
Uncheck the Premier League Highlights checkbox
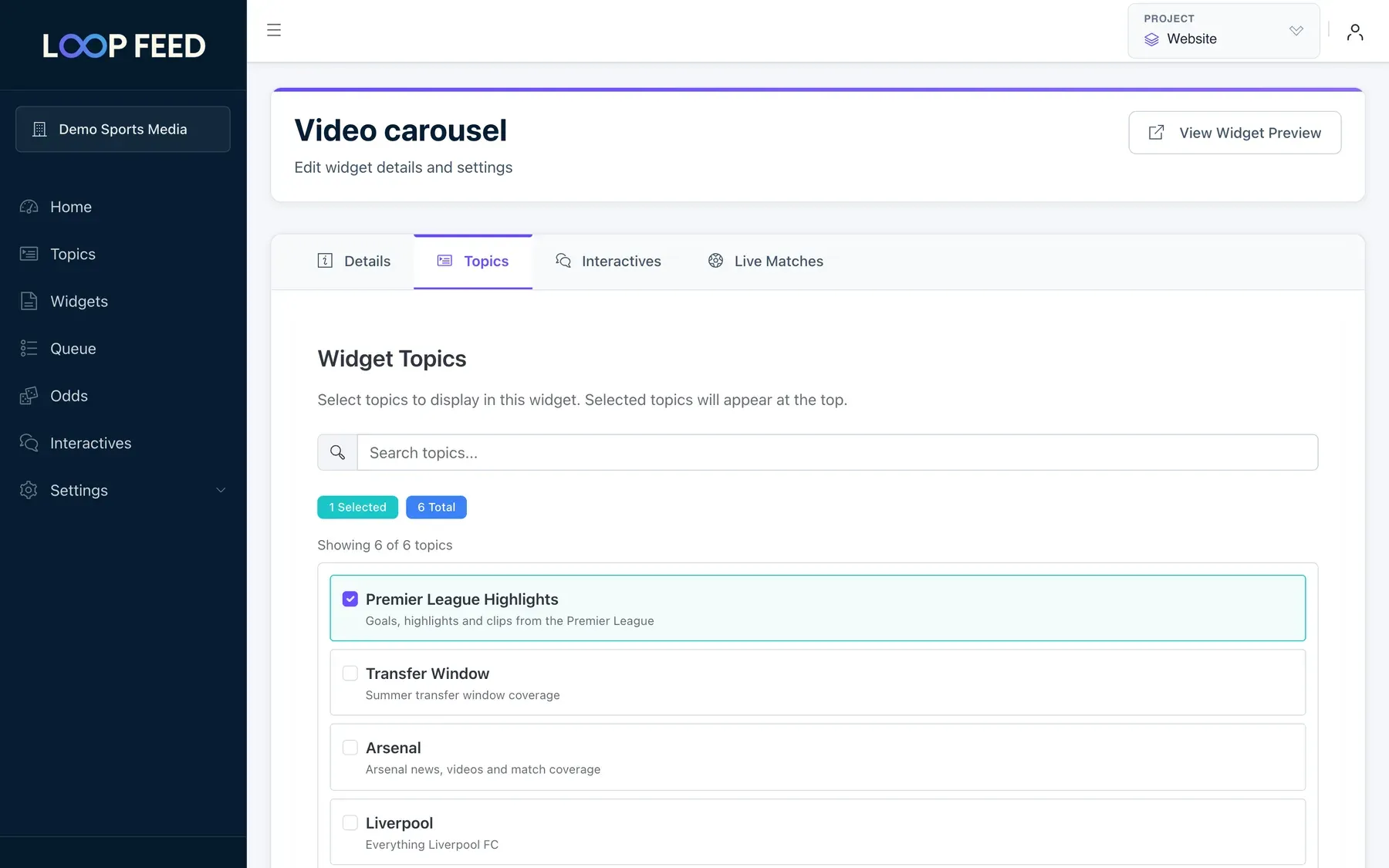[350, 599]
